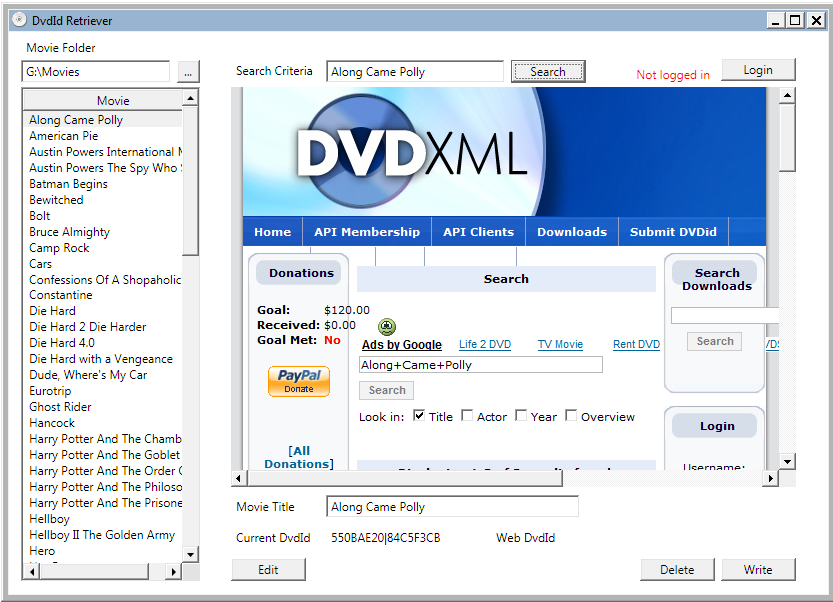The width and height of the screenshot is (833, 602).
Task: Toggle the Title checkbox
Action: pyautogui.click(x=419, y=416)
